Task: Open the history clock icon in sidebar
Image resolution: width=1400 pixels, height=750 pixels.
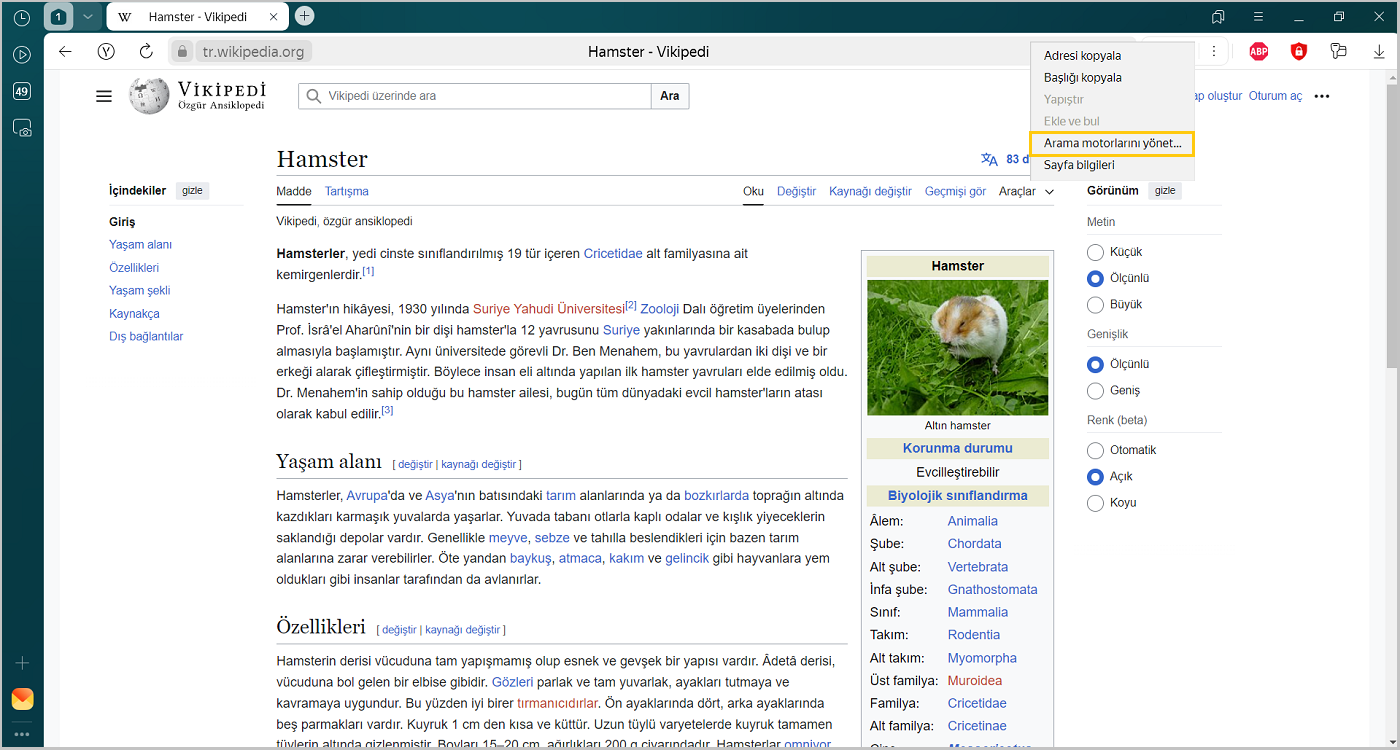Action: pyautogui.click(x=22, y=17)
